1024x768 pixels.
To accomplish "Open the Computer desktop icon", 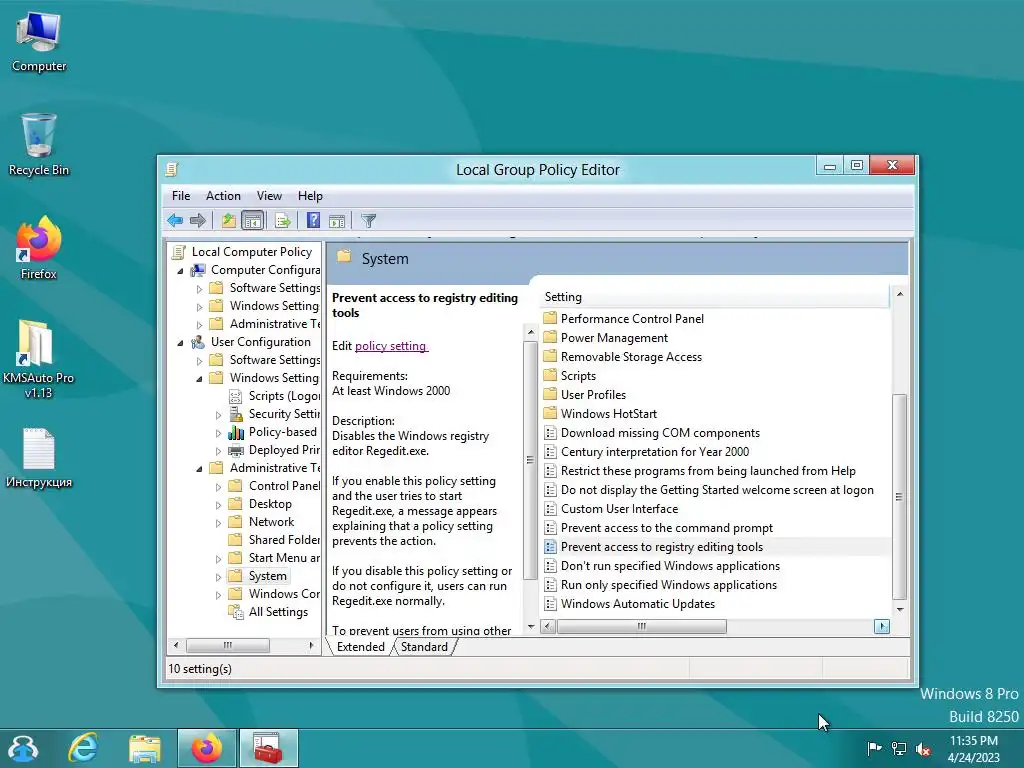I will (x=39, y=42).
